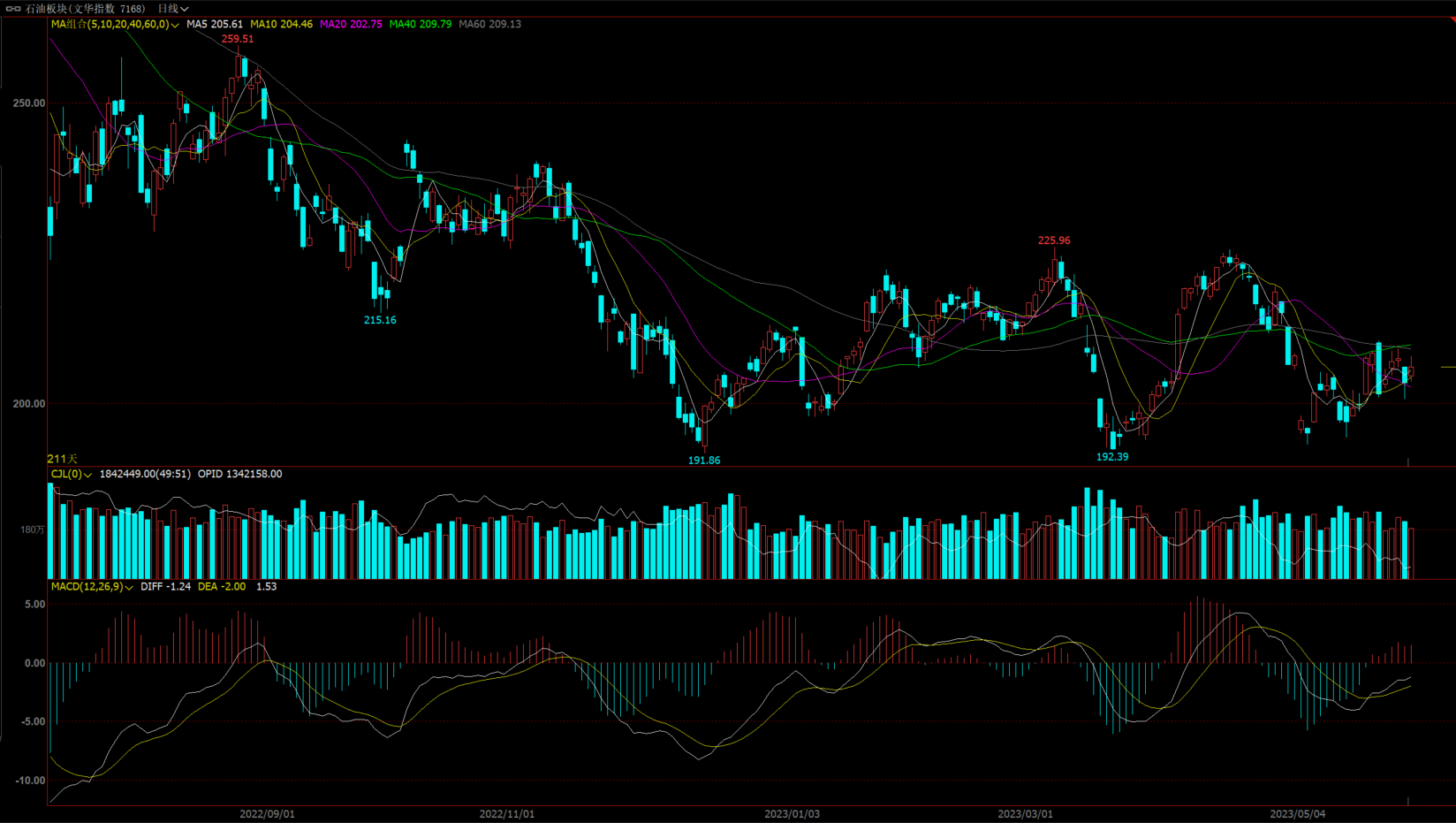Click the 2023/03/01 date marker
This screenshot has width=1456, height=823.
[x=1026, y=814]
